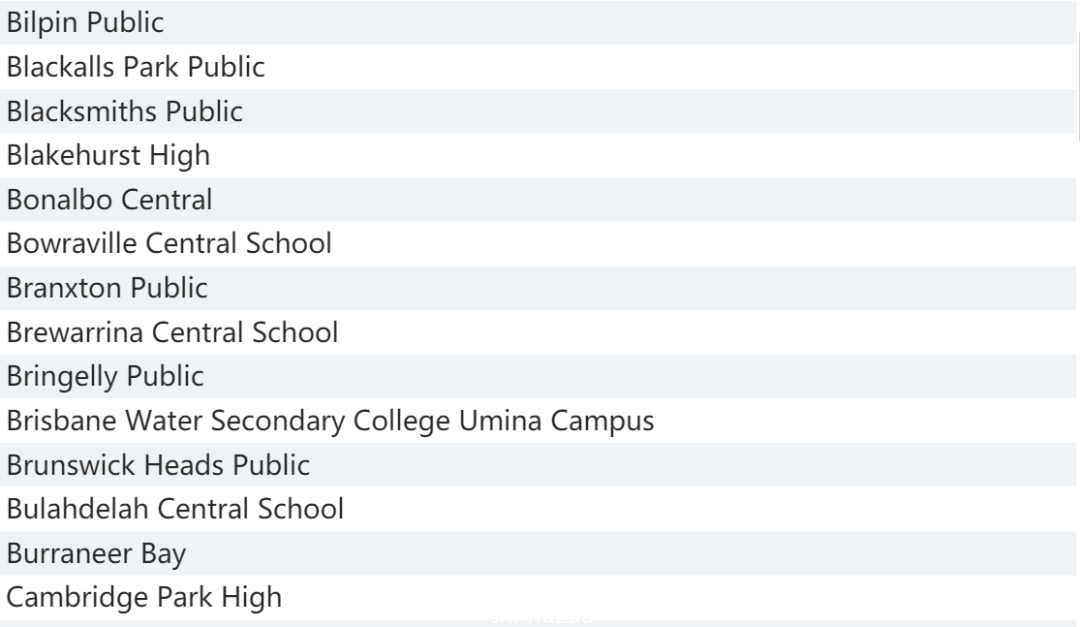Screen dimensions: 1080x627
Task: Click the words 'Umina Campus' in the list
Action: coord(557,421)
